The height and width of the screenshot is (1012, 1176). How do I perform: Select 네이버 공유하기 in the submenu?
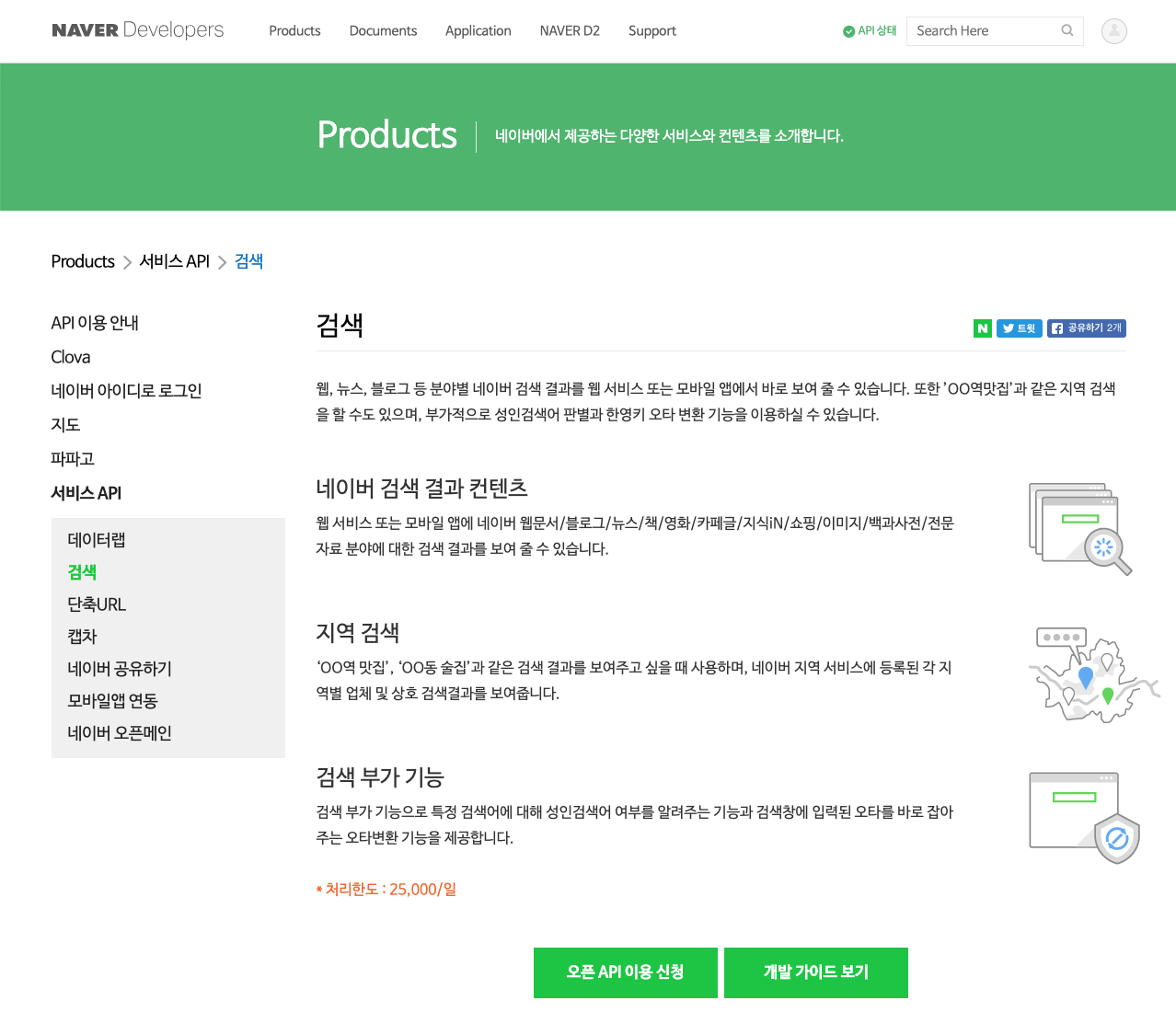point(120,669)
